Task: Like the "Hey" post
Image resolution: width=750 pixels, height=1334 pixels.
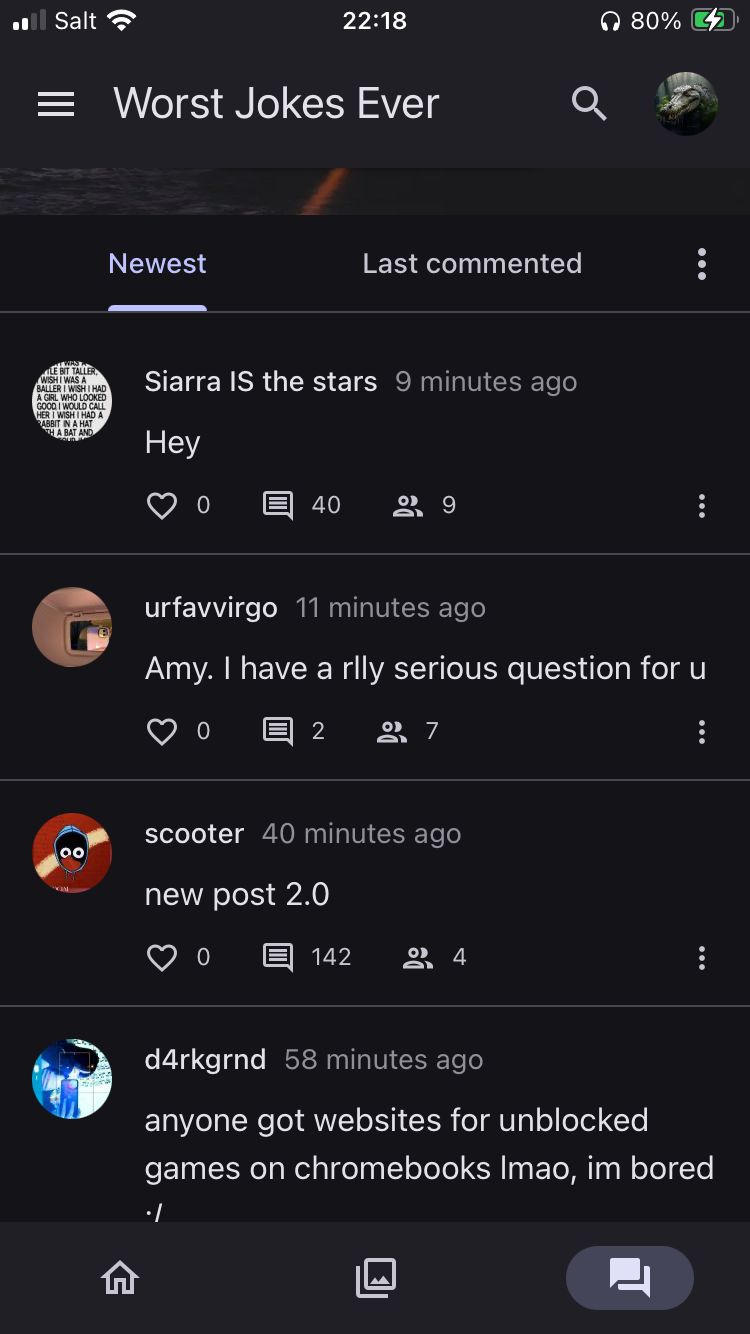Action: 162,505
